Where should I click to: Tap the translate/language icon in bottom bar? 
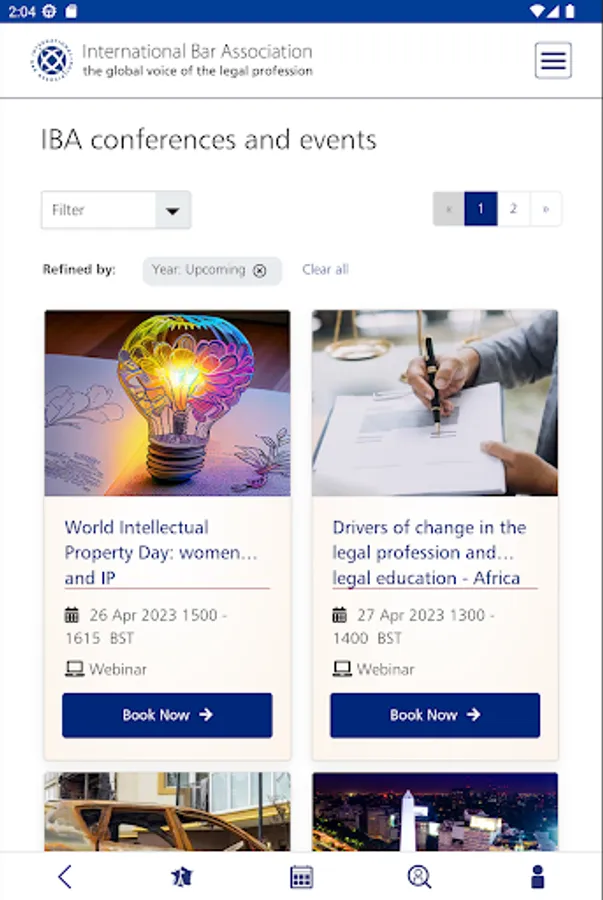point(182,877)
